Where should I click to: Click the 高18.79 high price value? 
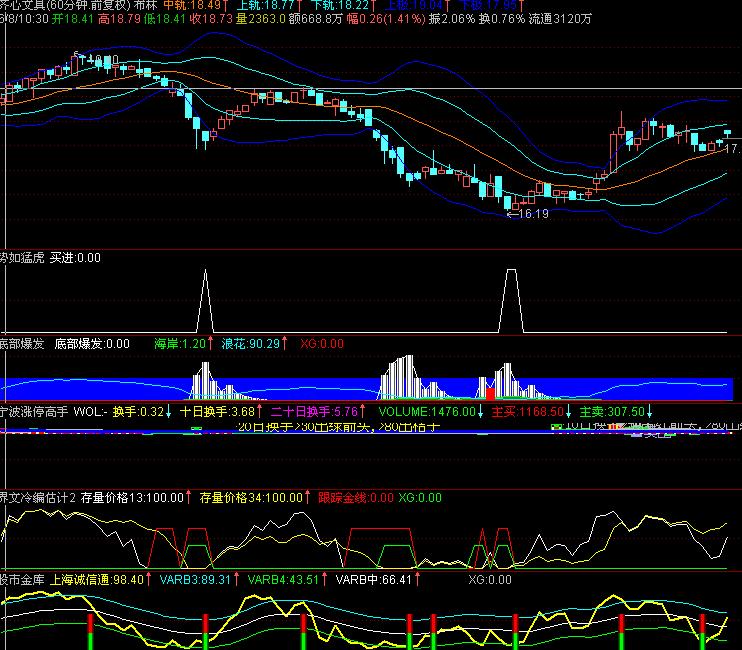click(x=119, y=19)
